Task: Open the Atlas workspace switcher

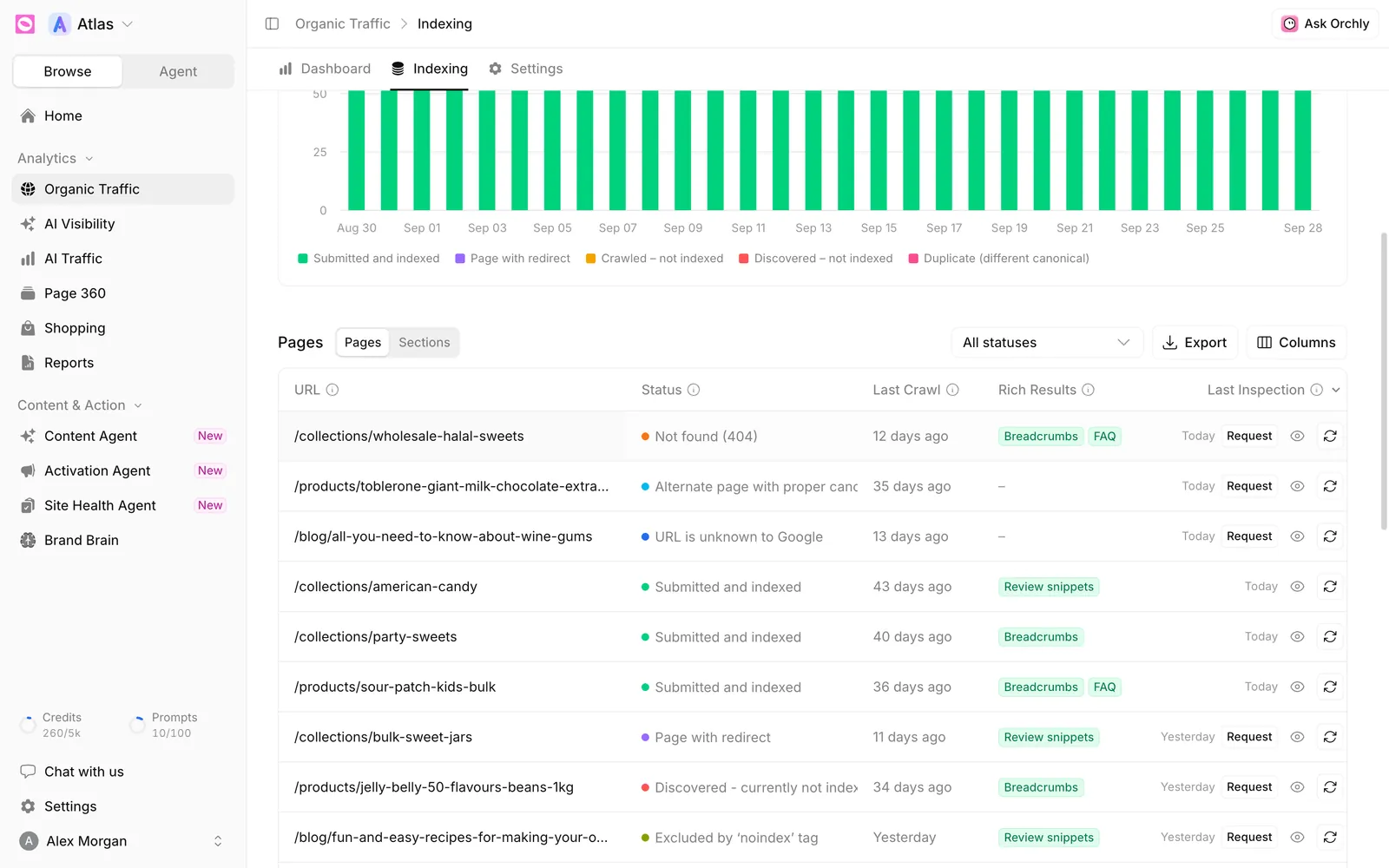Action: tap(91, 24)
